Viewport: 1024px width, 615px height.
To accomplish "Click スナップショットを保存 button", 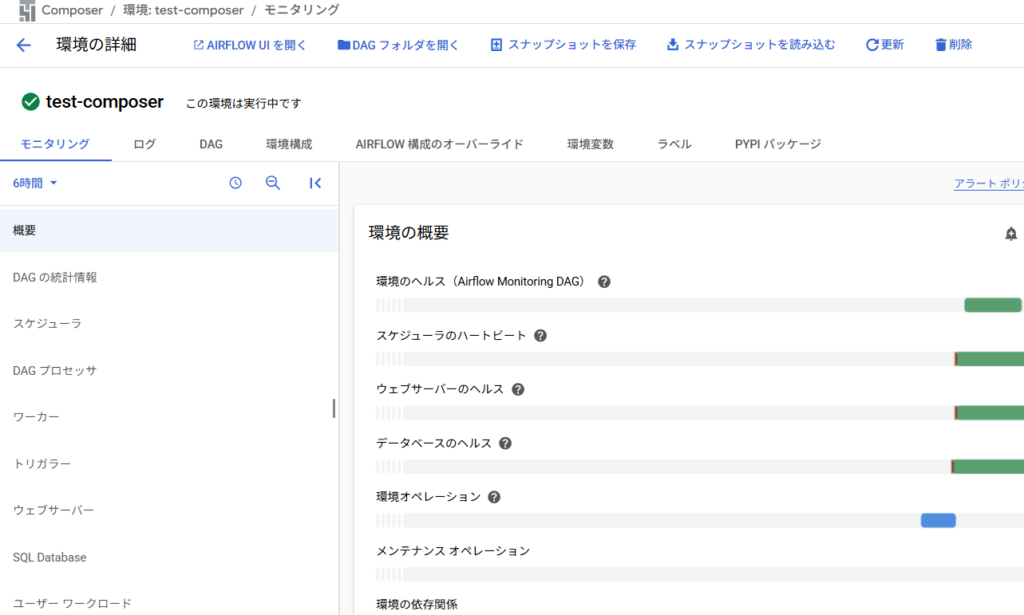I will (x=563, y=45).
